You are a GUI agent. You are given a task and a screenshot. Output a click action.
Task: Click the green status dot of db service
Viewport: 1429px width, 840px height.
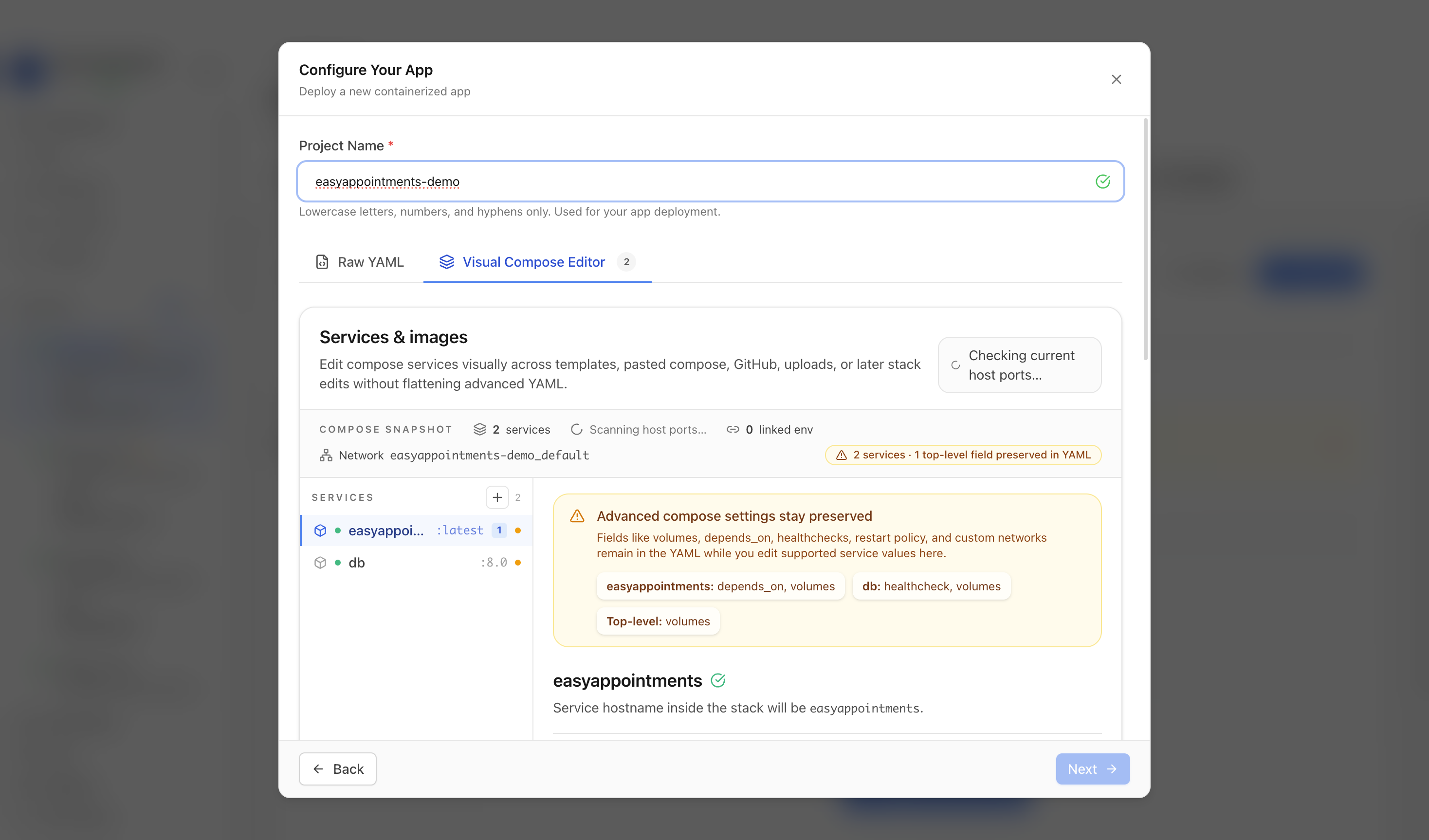tap(338, 563)
